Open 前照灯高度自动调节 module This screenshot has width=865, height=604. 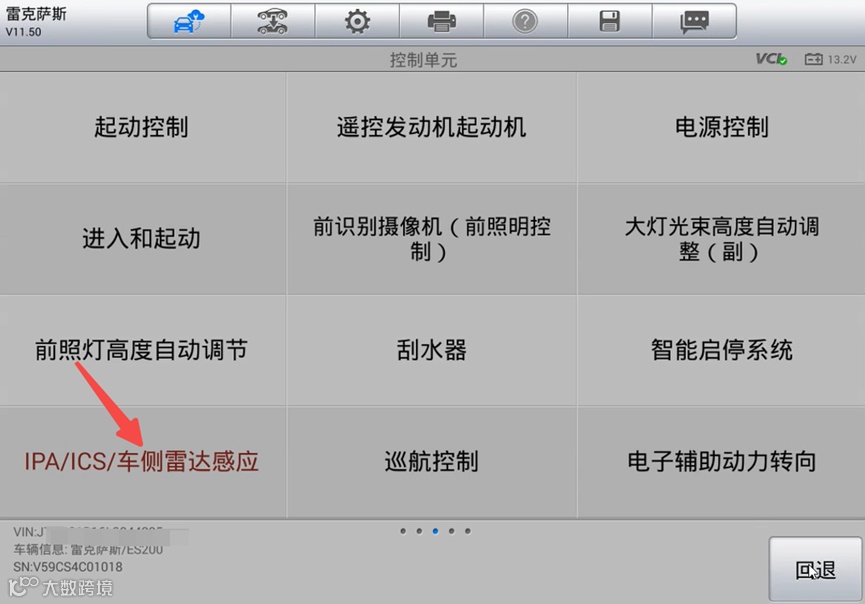click(x=142, y=350)
